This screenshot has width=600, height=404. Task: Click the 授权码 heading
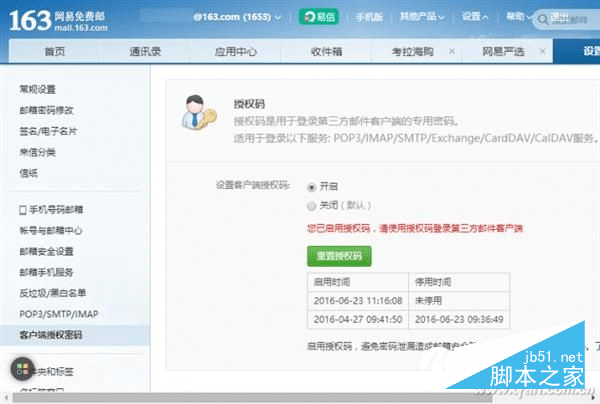pos(249,104)
